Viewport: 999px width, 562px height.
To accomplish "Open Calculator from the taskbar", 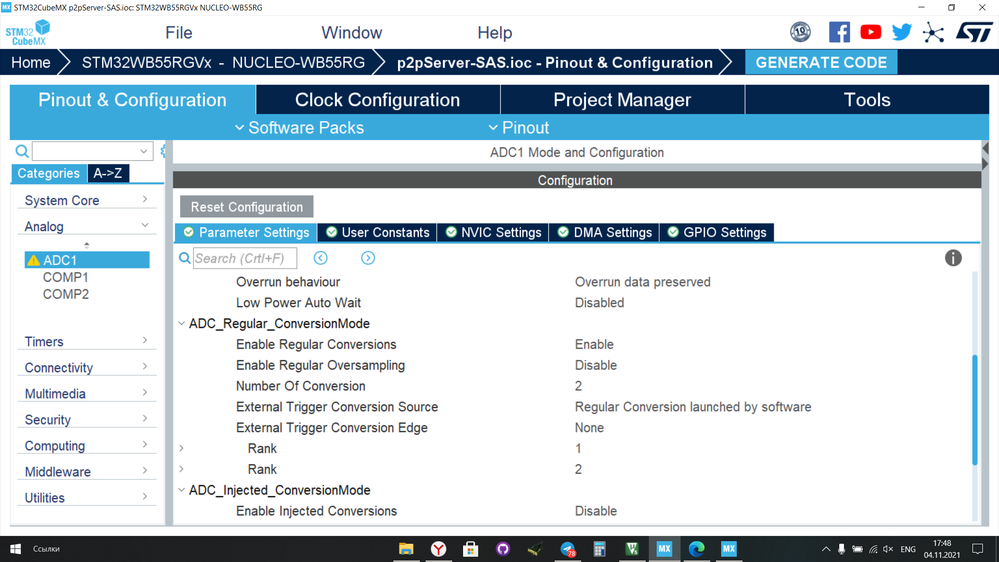I will click(600, 549).
